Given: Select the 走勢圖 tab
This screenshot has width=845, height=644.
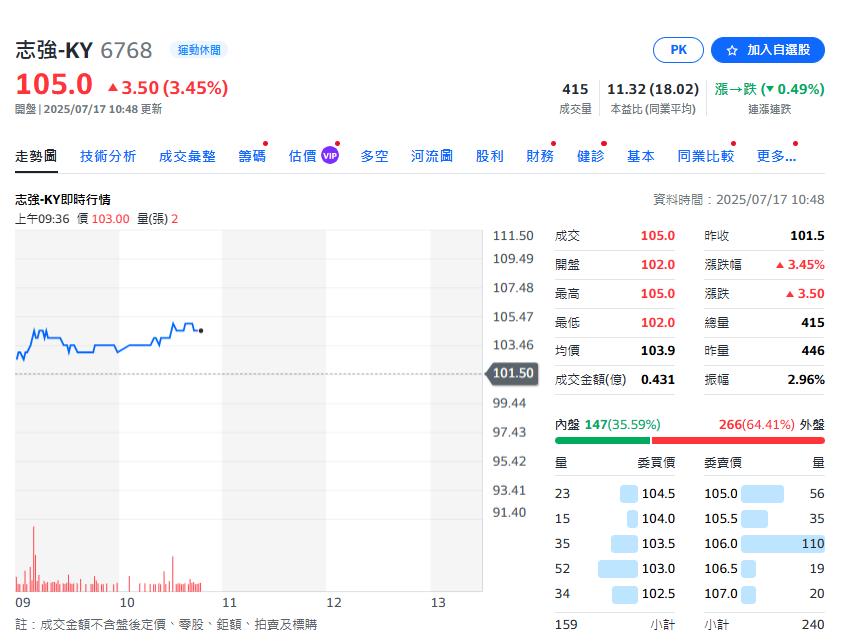Looking at the screenshot, I should pyautogui.click(x=36, y=156).
